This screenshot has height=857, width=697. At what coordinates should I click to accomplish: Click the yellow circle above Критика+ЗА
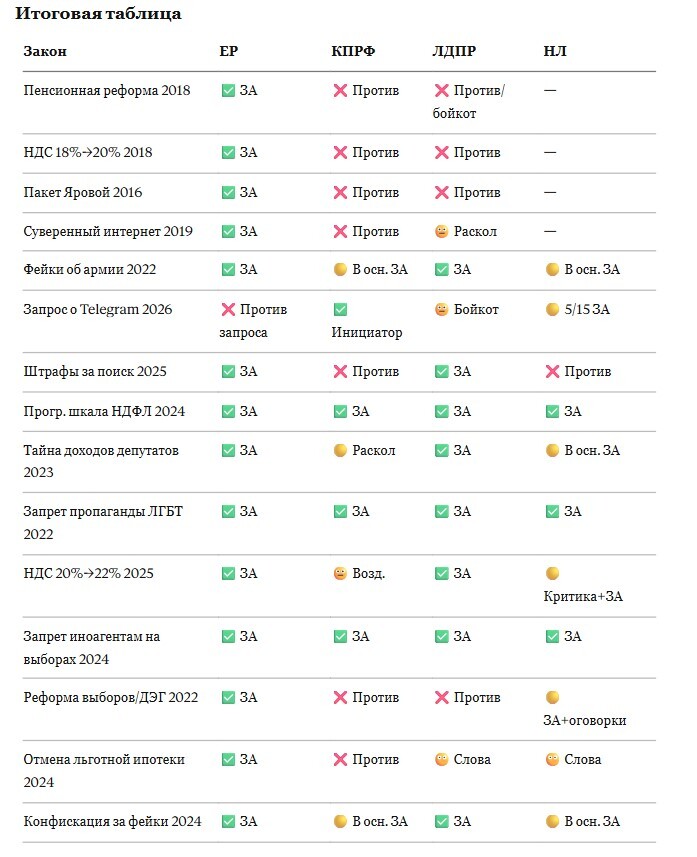pos(552,574)
